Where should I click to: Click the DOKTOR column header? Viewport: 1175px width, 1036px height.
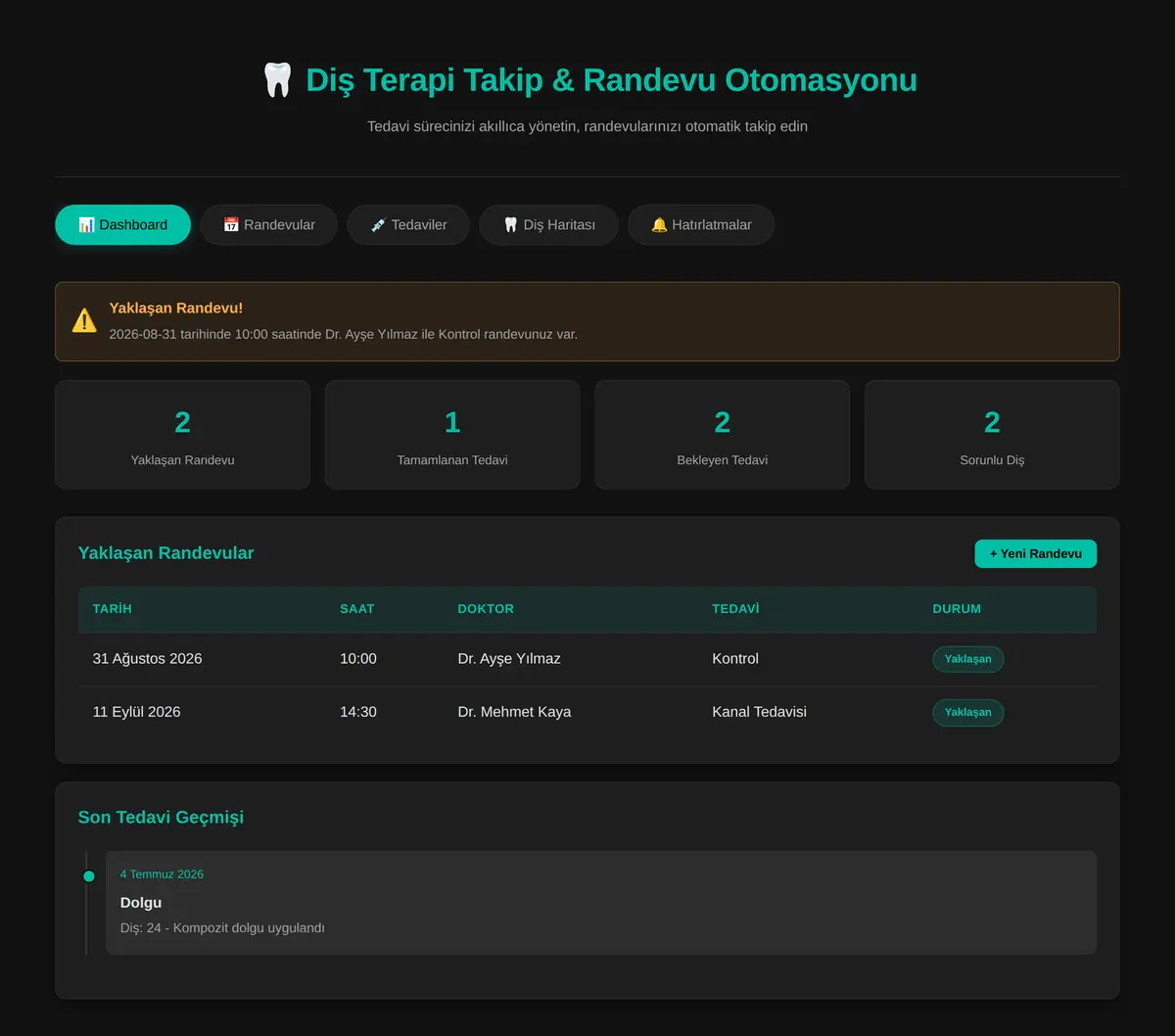[486, 609]
